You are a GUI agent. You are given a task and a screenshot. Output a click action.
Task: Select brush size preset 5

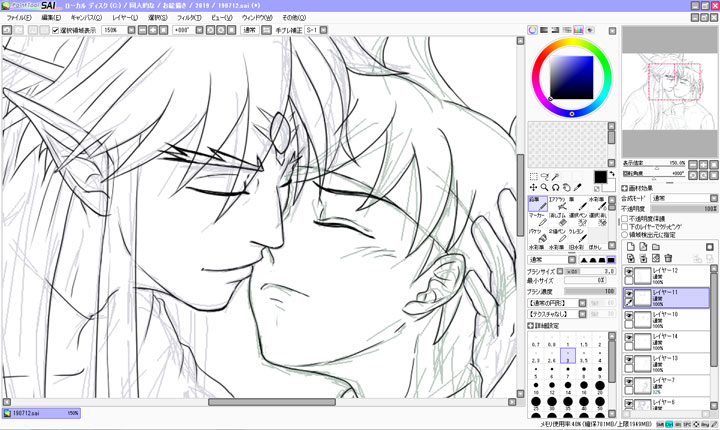(536, 373)
